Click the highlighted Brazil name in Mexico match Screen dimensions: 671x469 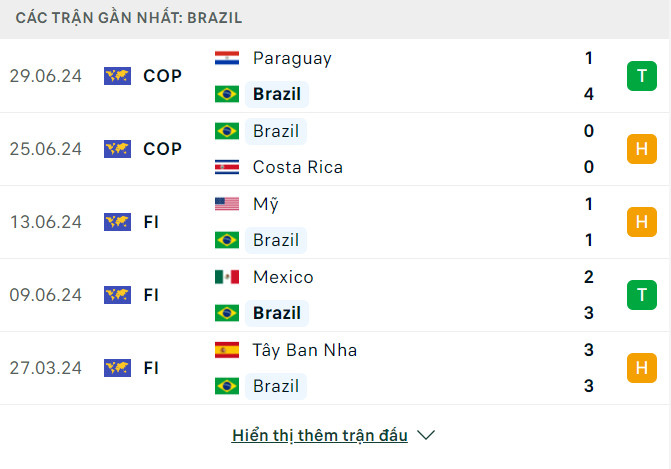point(277,313)
